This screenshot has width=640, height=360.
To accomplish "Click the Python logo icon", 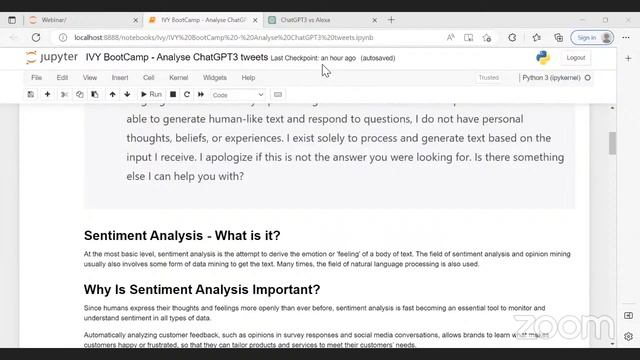I will click(543, 58).
